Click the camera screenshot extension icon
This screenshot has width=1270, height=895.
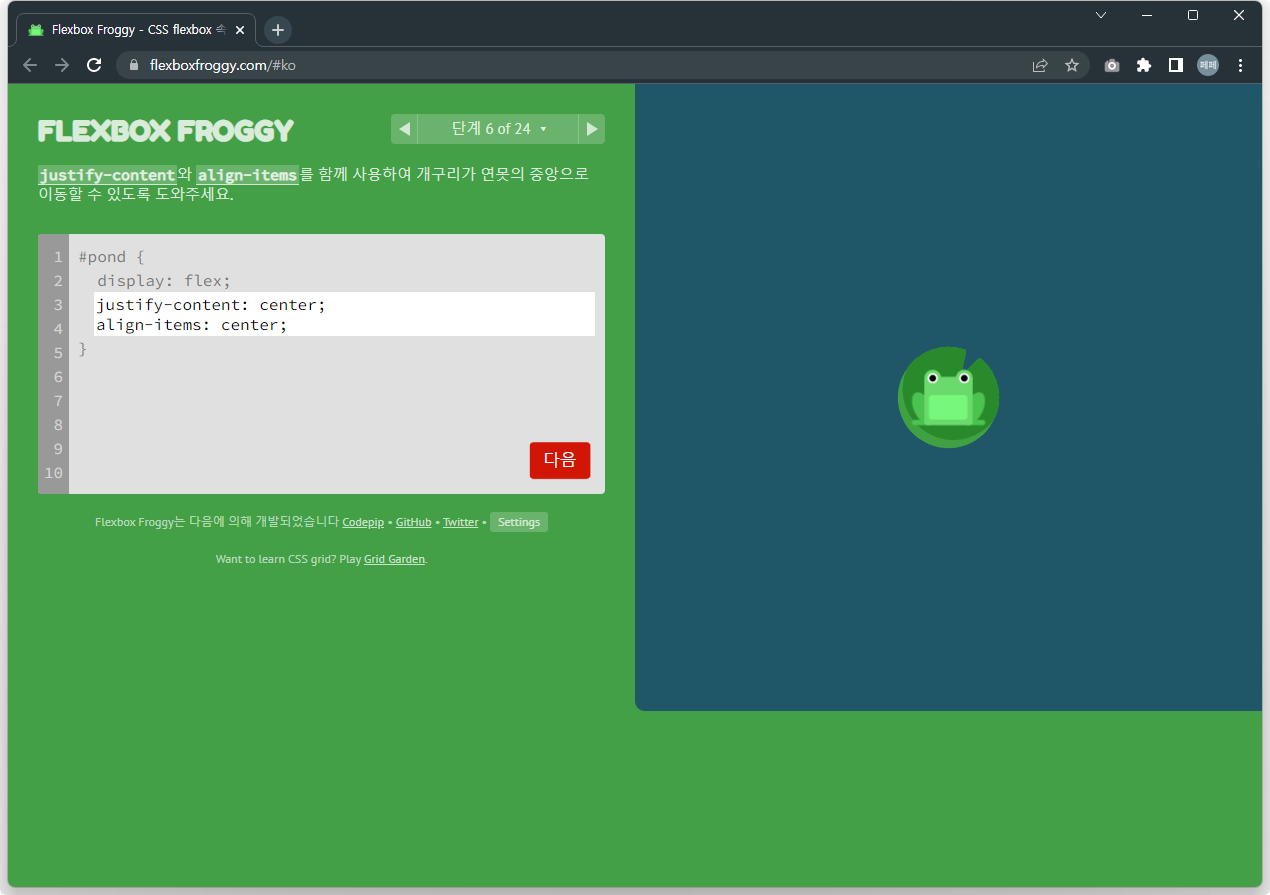click(1112, 65)
